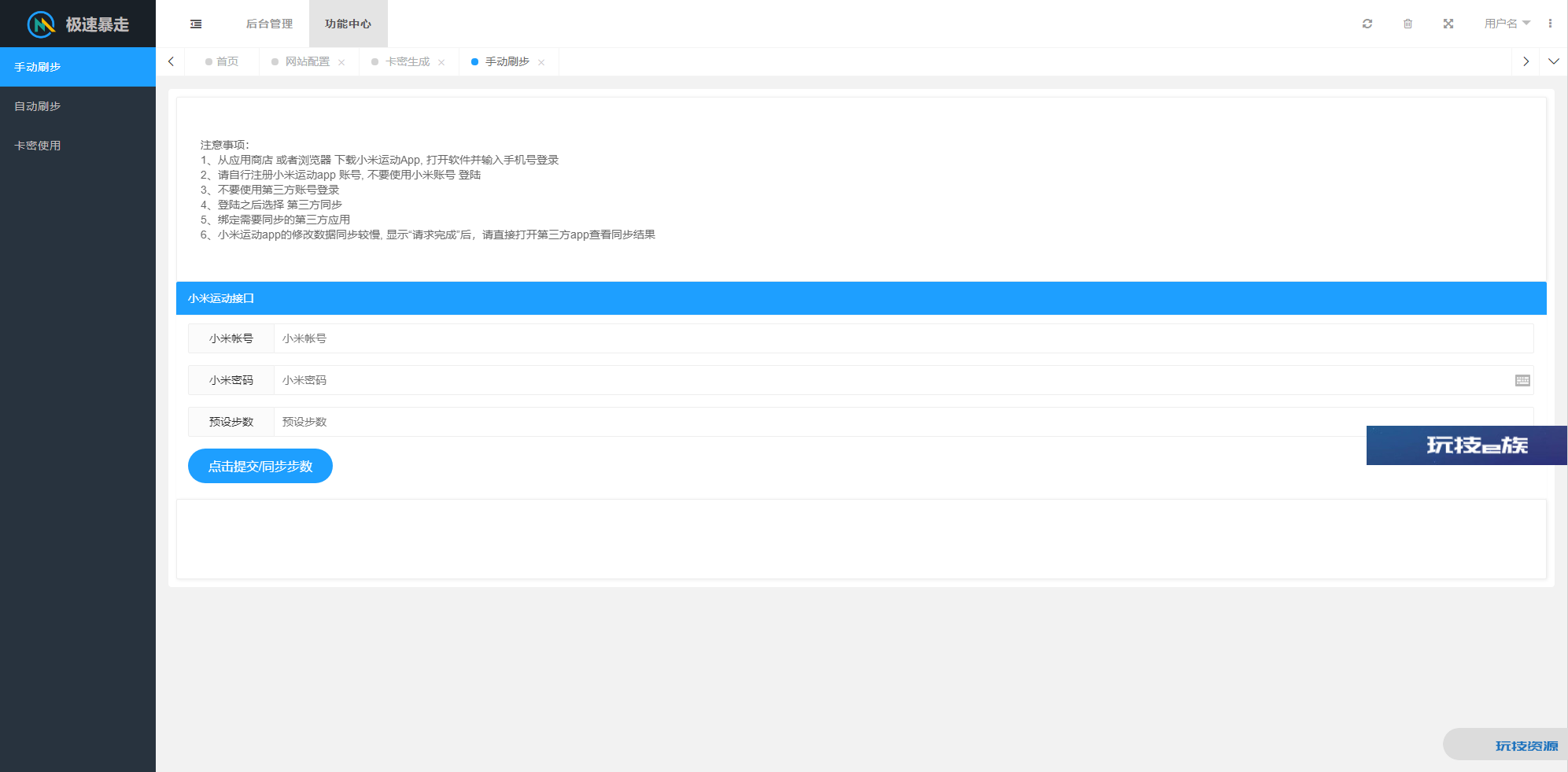Click note line 5 绑定需要同步的第三方应用
This screenshot has height=772, width=1568.
[275, 220]
